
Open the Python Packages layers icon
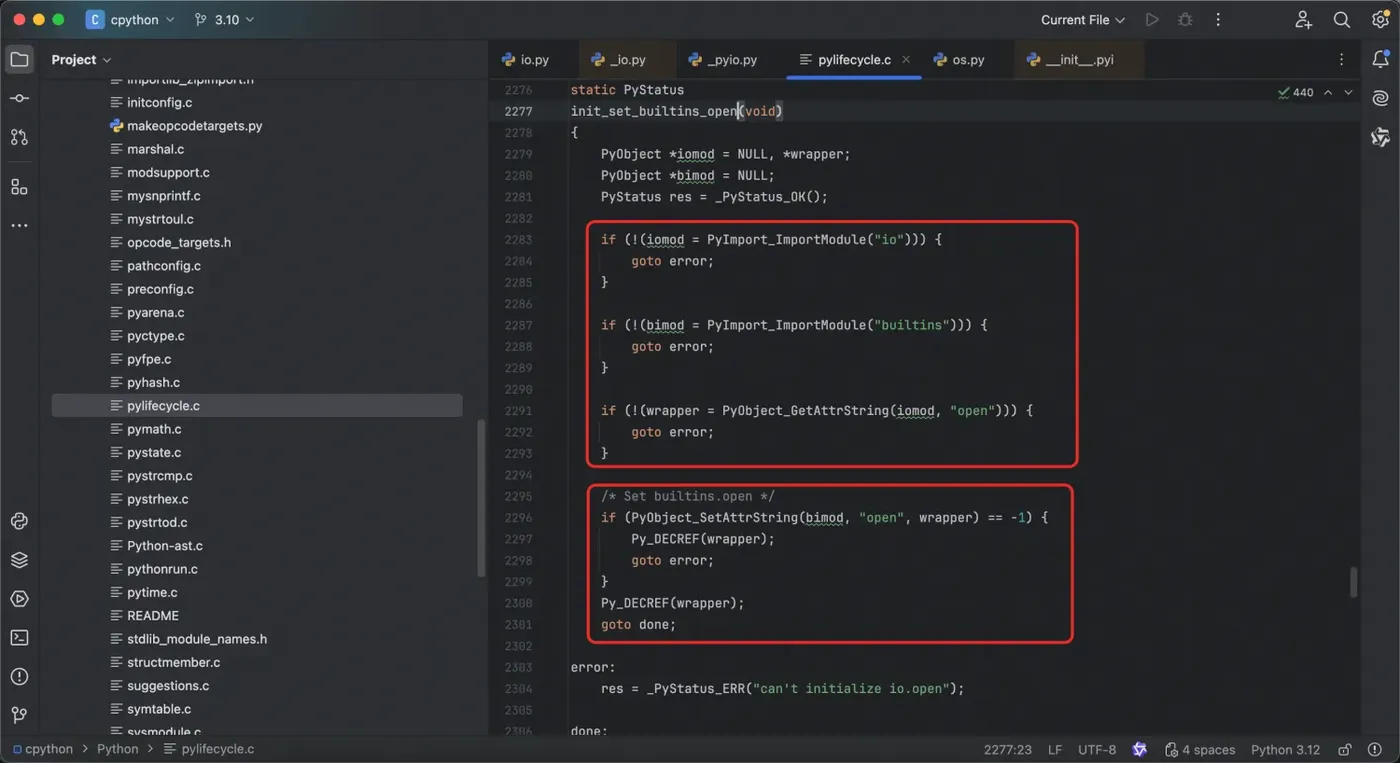[x=19, y=560]
